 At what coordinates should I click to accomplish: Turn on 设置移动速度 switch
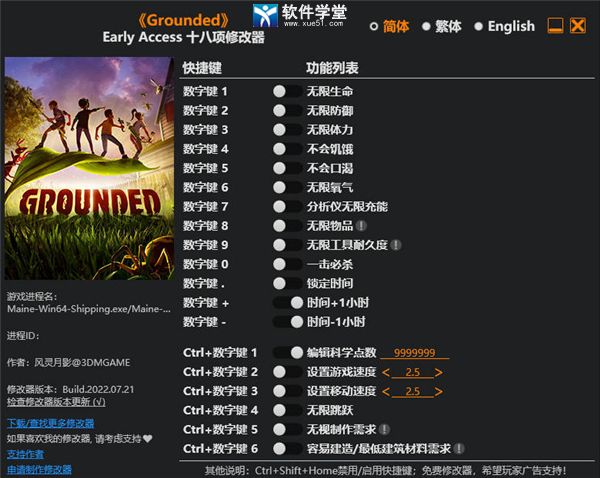point(288,391)
